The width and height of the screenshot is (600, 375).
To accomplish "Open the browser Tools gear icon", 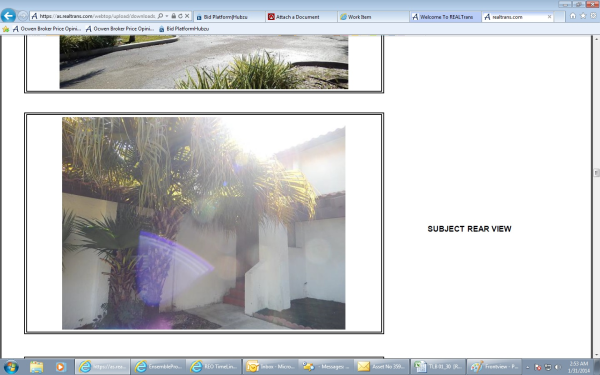I will pos(593,16).
